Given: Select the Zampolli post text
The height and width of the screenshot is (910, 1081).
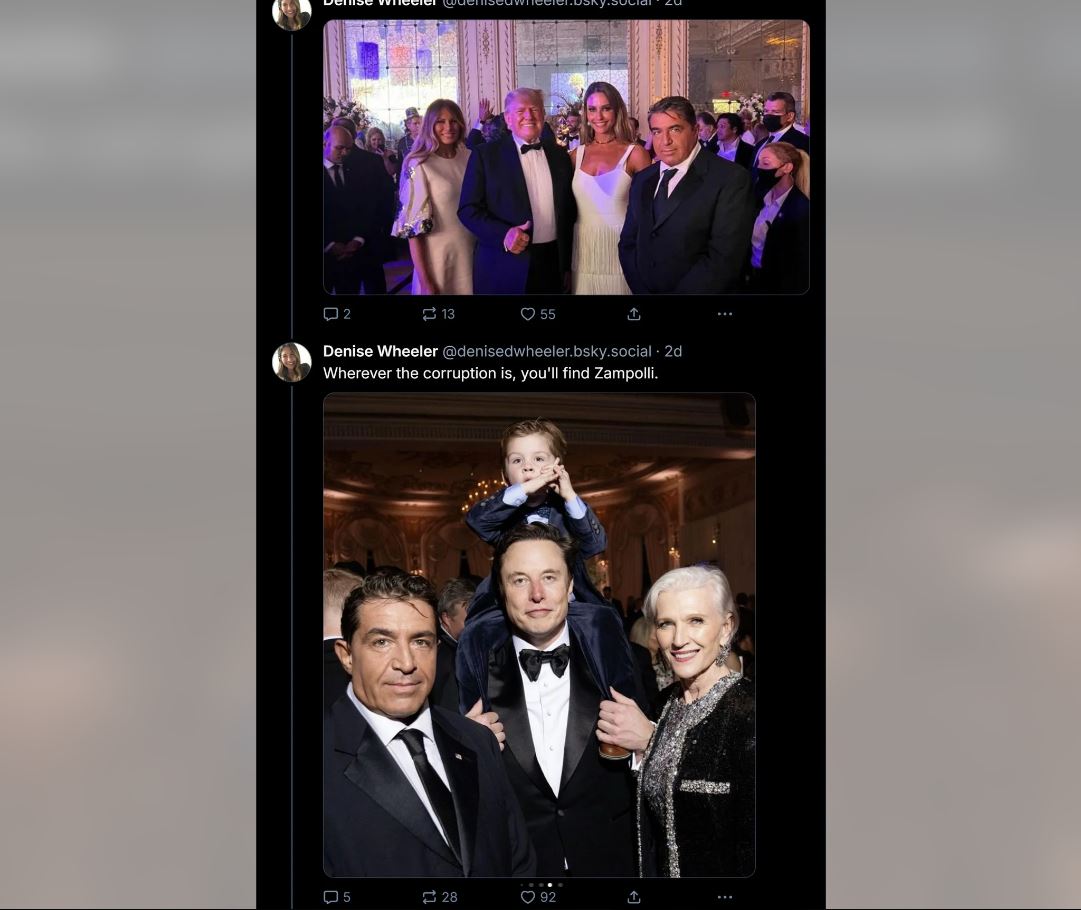Looking at the screenshot, I should tap(490, 374).
